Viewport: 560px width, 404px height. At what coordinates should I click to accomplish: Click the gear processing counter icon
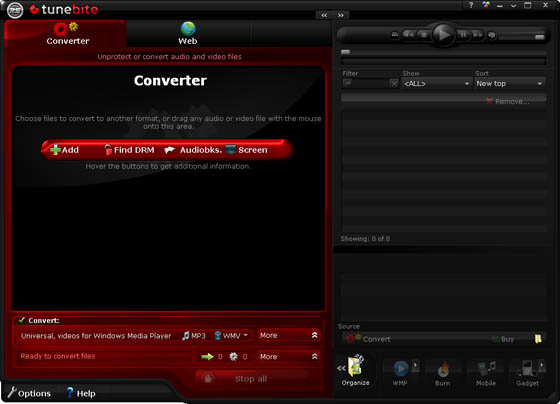233,356
